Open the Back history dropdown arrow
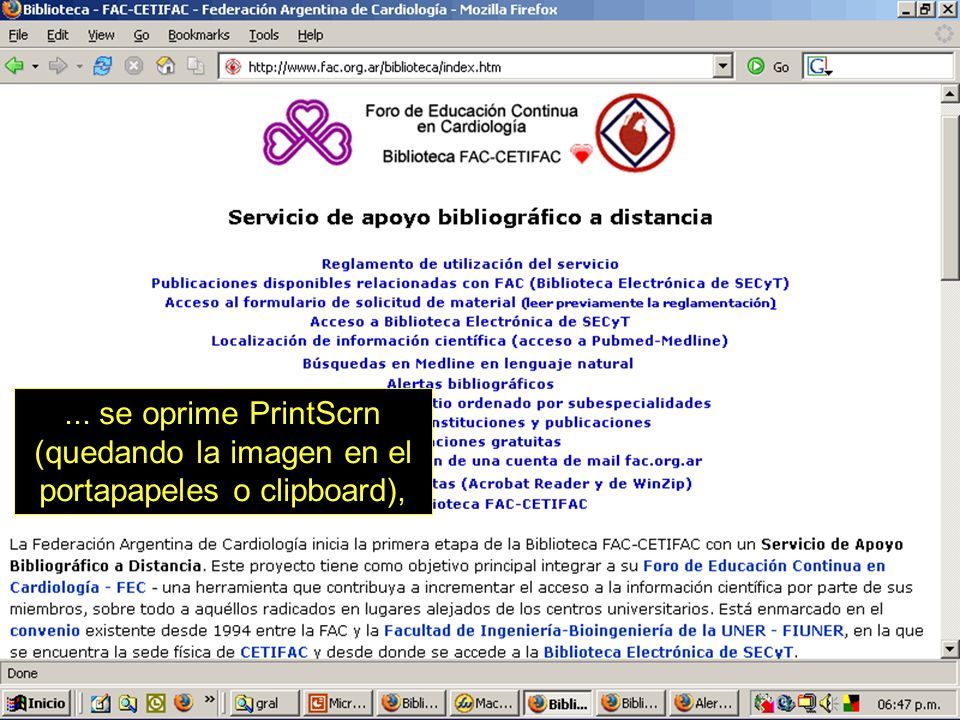Screen dimensions: 960x720 [35, 66]
